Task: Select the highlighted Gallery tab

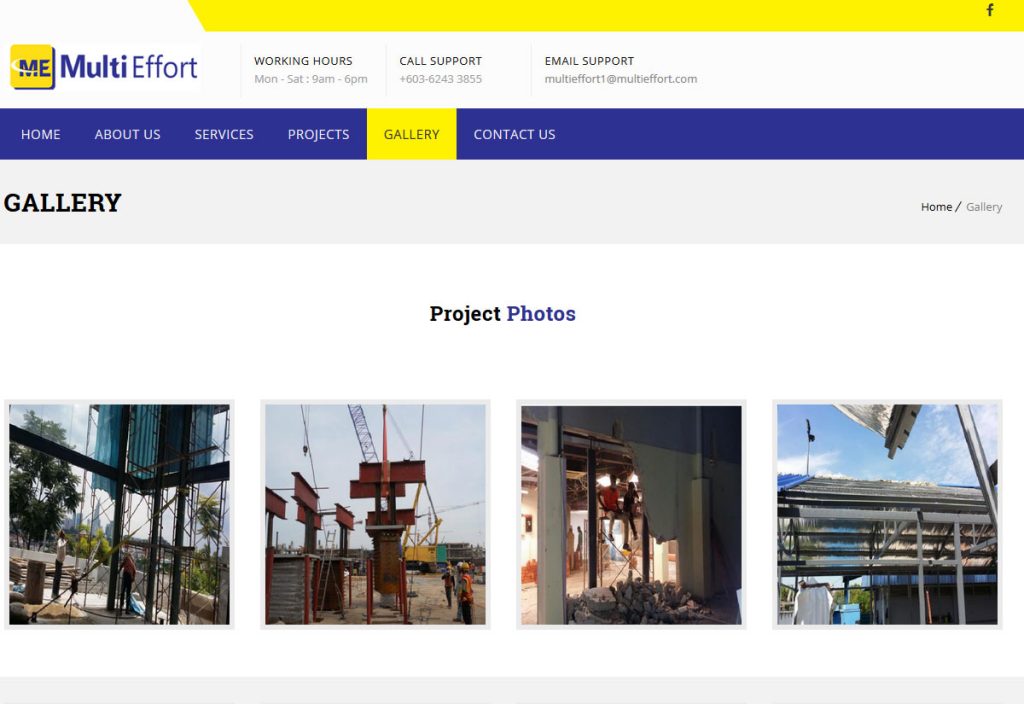Action: 411,134
